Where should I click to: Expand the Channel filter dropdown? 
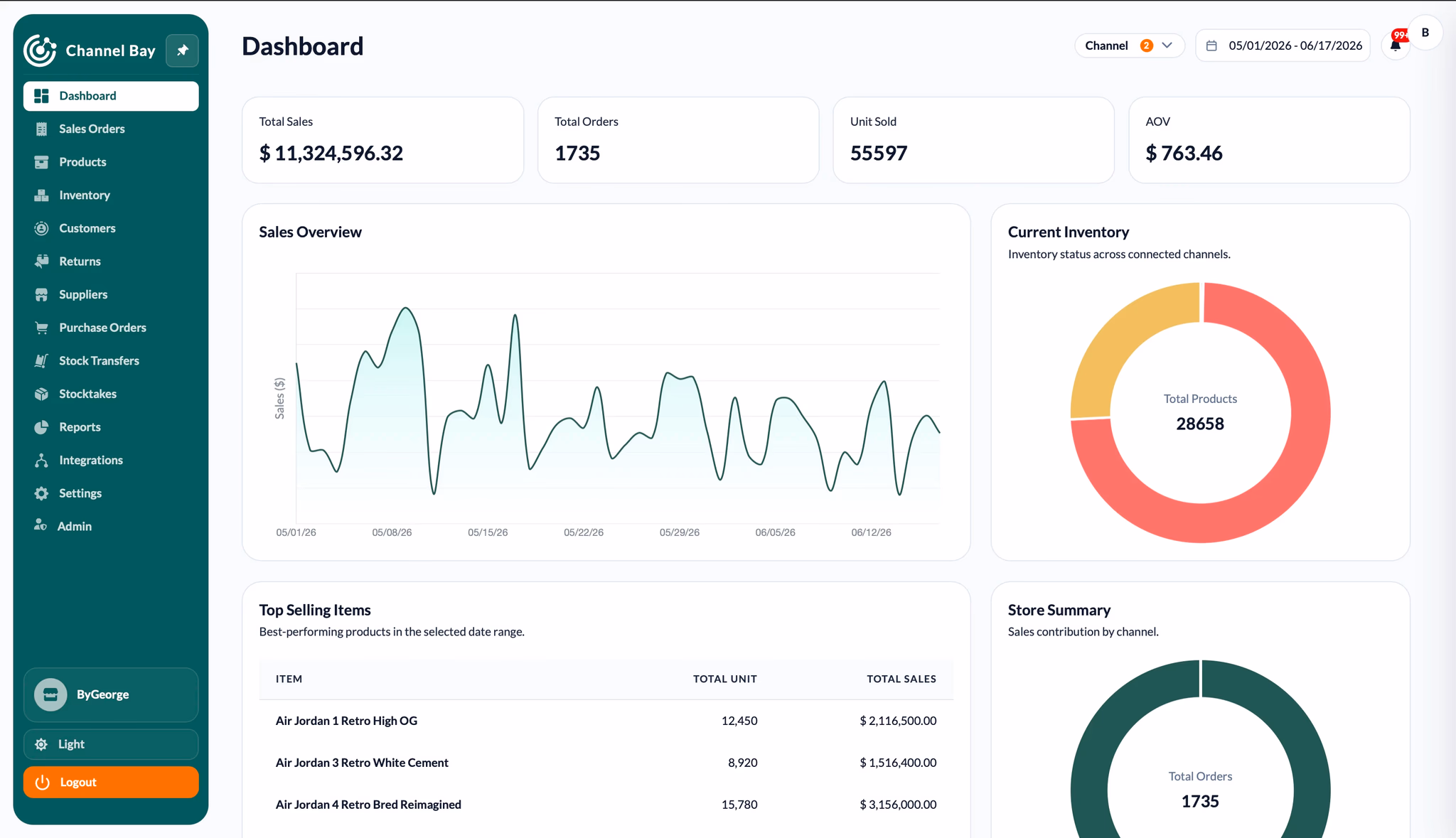tap(1129, 45)
